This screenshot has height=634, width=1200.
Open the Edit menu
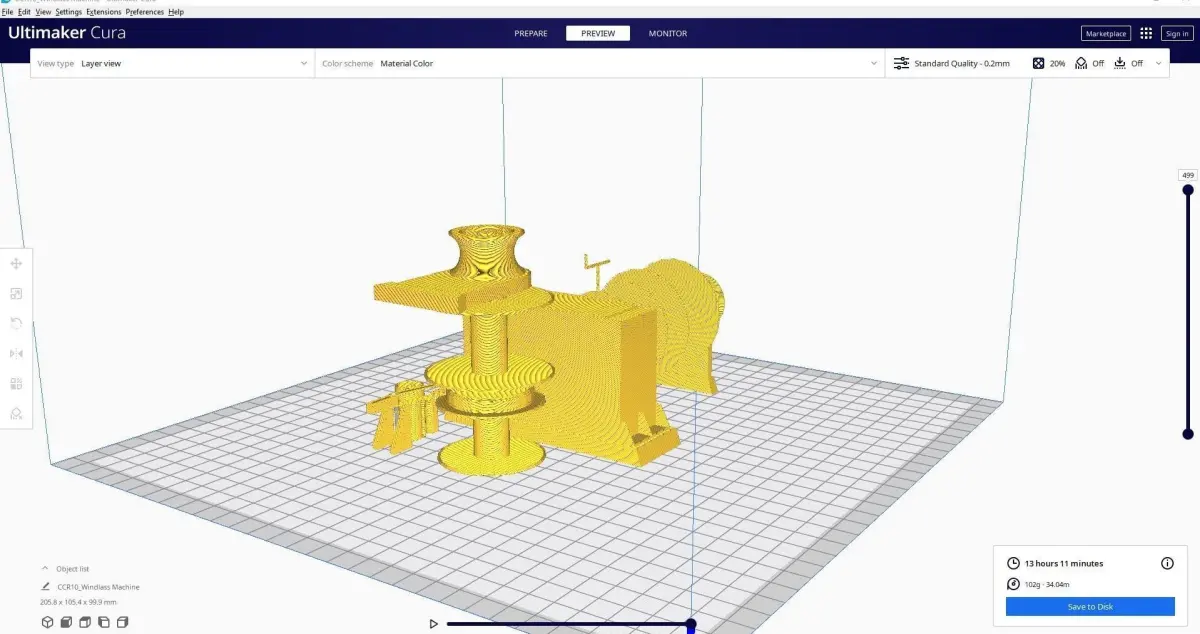[x=24, y=12]
